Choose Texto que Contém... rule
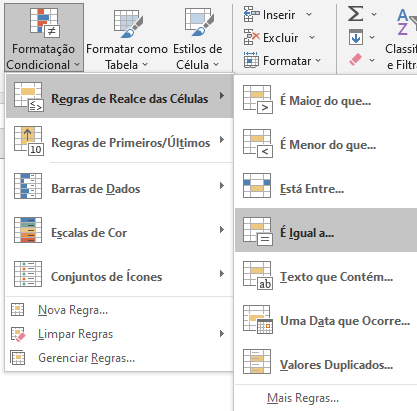 pos(326,275)
